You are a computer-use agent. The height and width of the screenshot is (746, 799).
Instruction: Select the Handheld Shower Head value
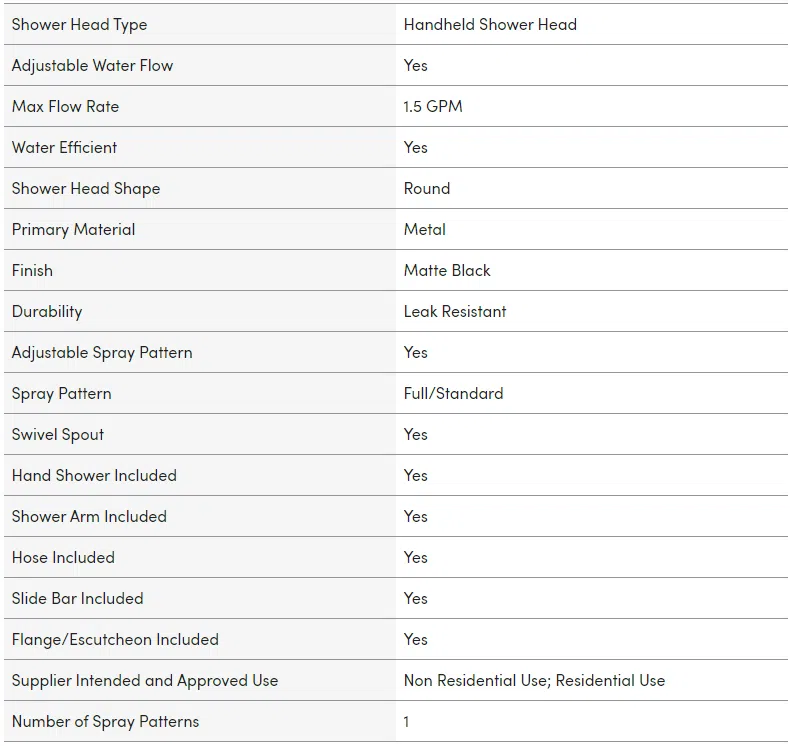click(x=490, y=24)
